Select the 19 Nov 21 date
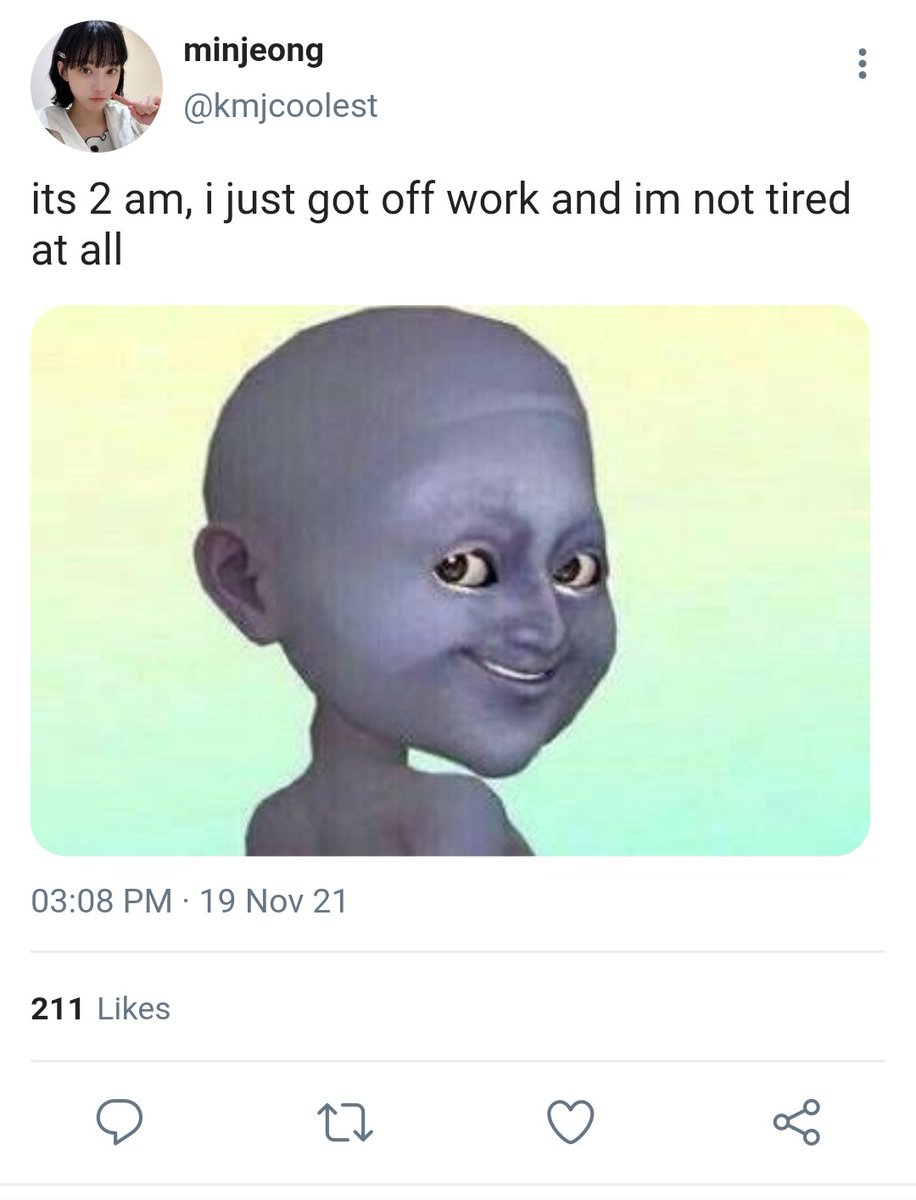This screenshot has height=1200, width=916. point(273,902)
